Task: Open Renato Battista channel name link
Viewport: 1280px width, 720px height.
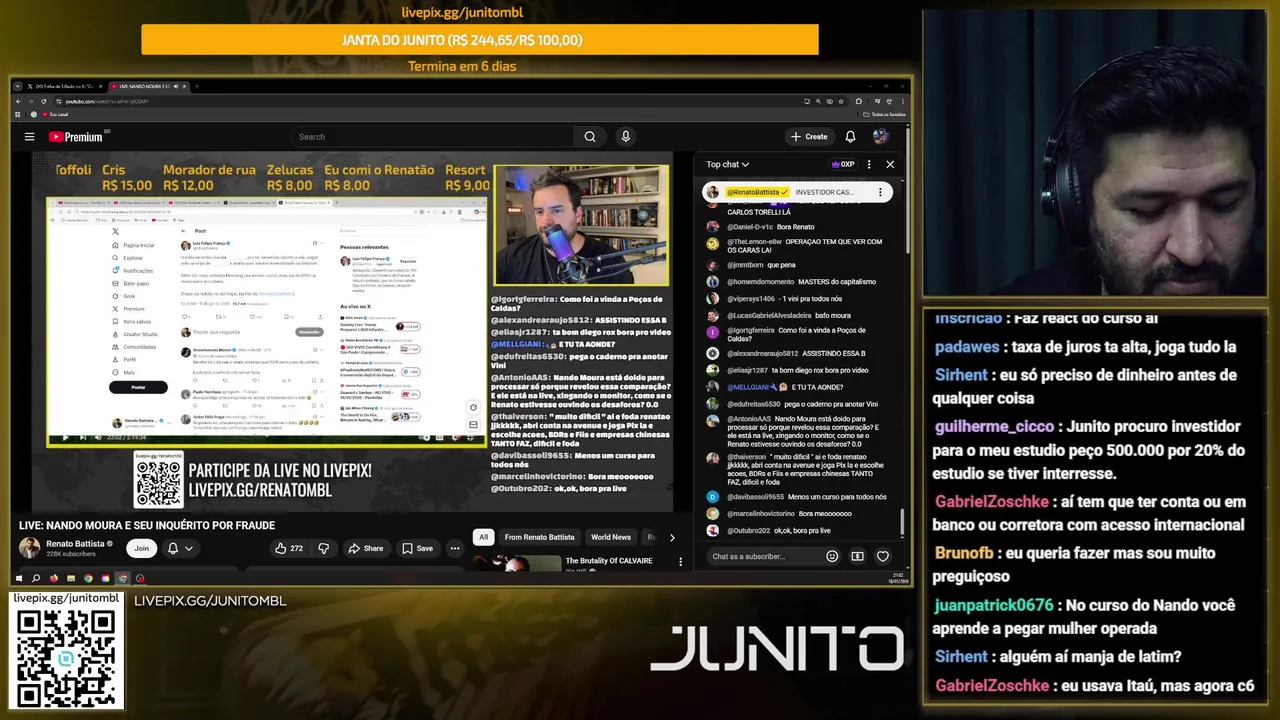Action: (75, 543)
